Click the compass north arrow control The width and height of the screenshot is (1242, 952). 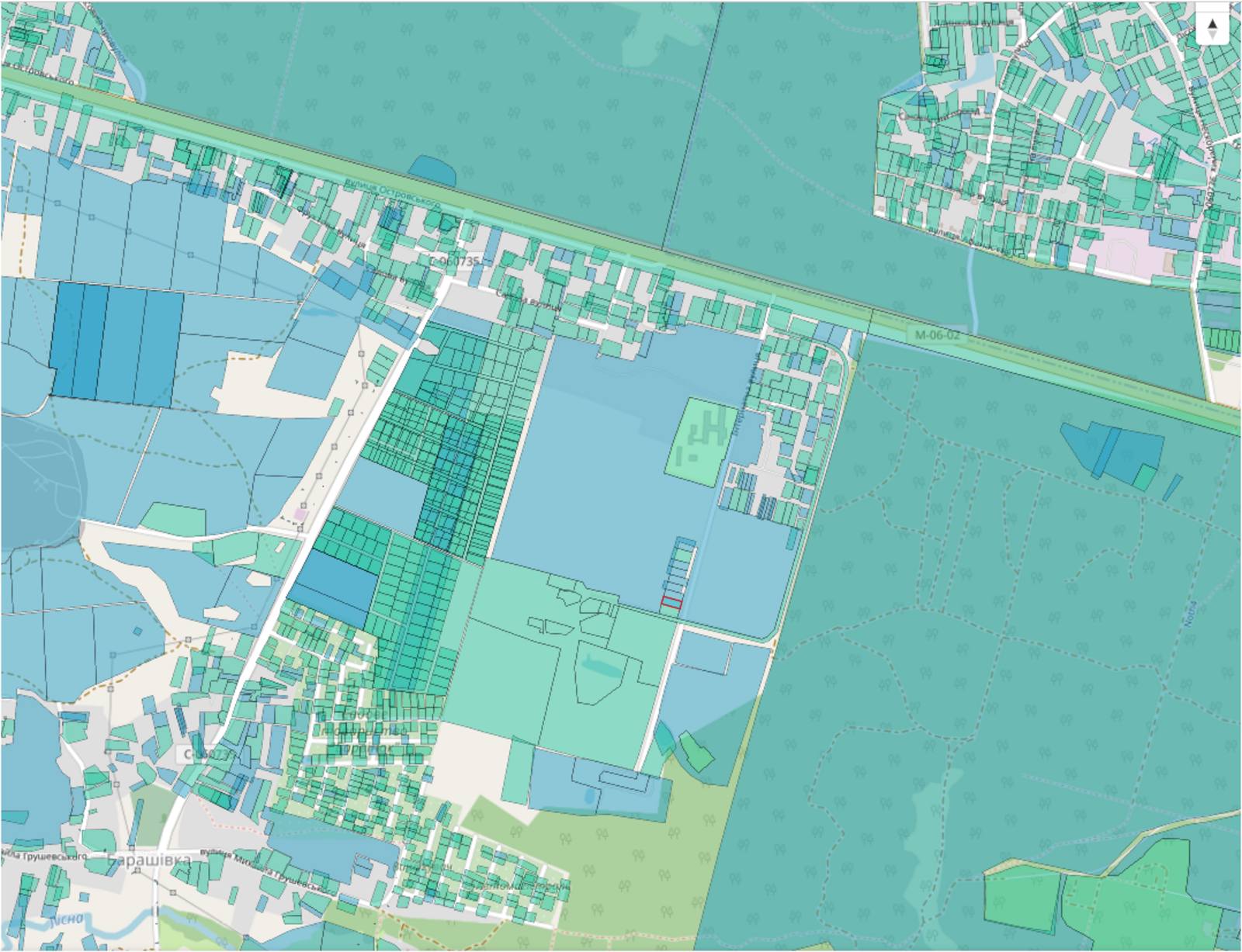[x=1212, y=29]
